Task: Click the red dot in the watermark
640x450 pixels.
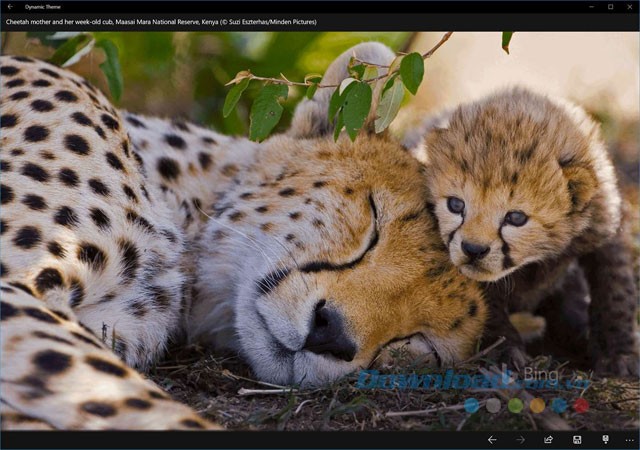Action: 582,405
